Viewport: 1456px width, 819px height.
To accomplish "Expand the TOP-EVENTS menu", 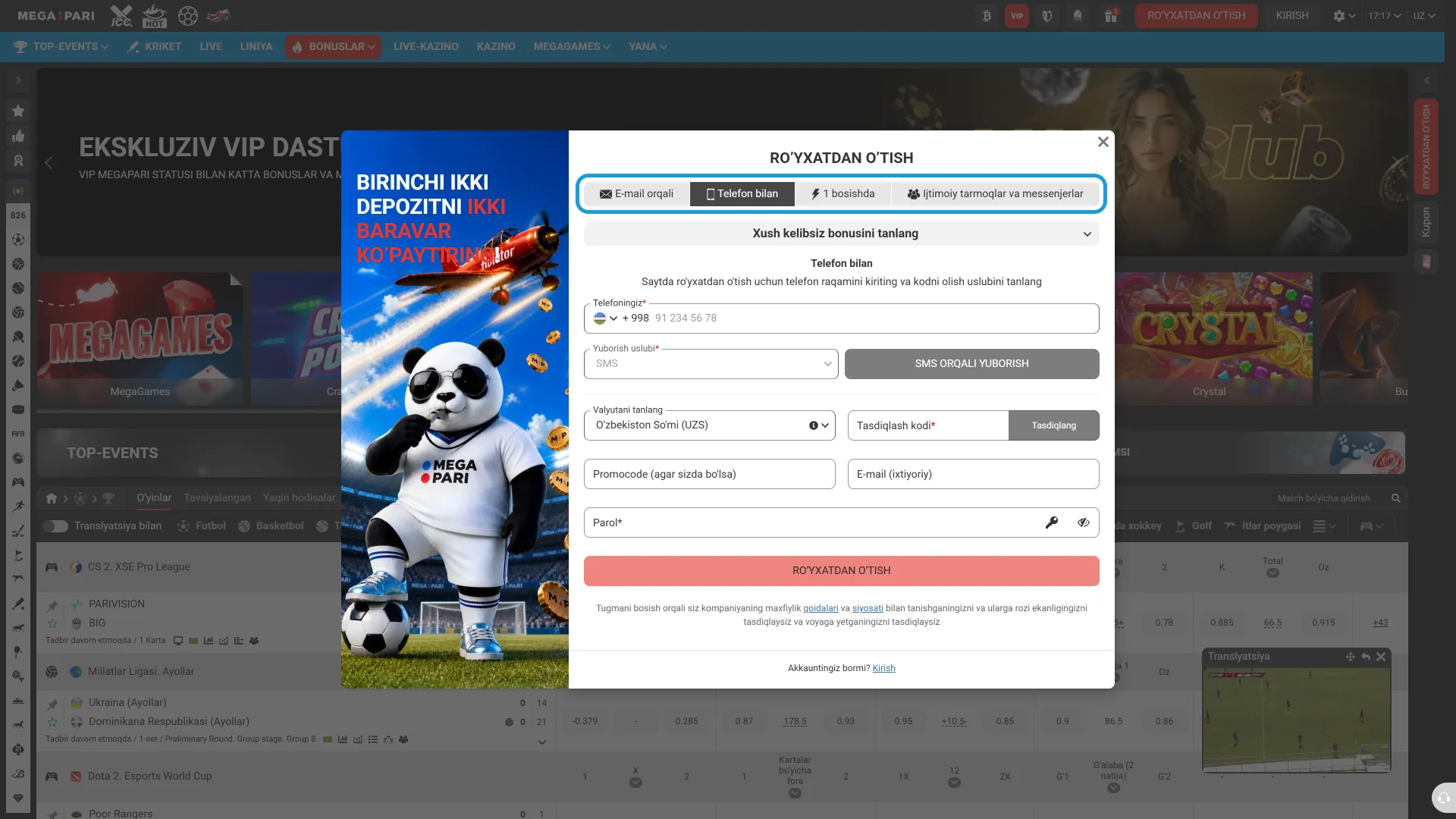I will pos(61,46).
